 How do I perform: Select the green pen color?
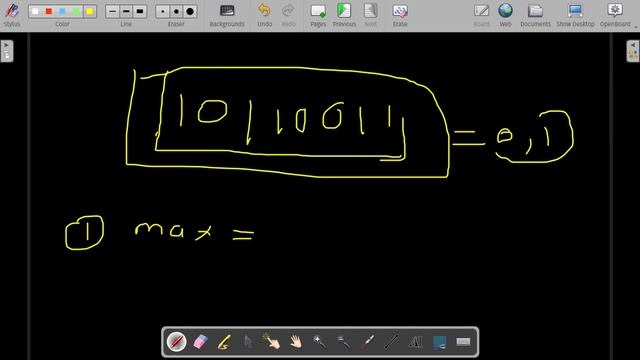[x=76, y=11]
